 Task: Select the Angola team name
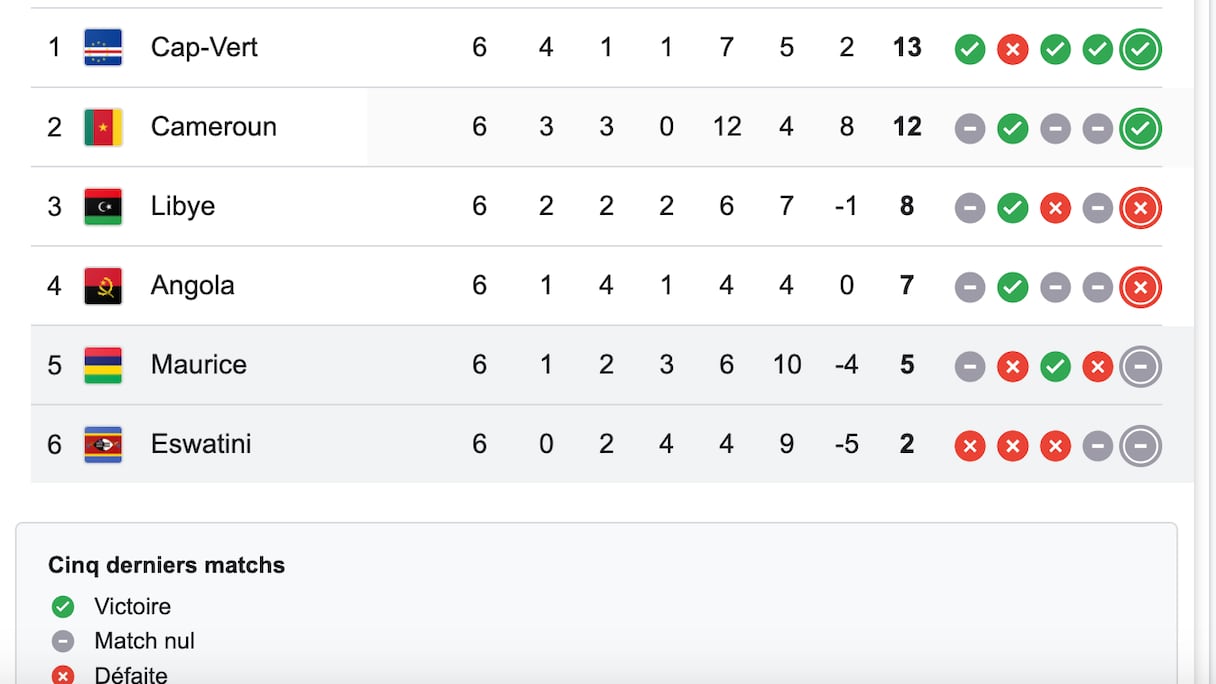pos(192,286)
